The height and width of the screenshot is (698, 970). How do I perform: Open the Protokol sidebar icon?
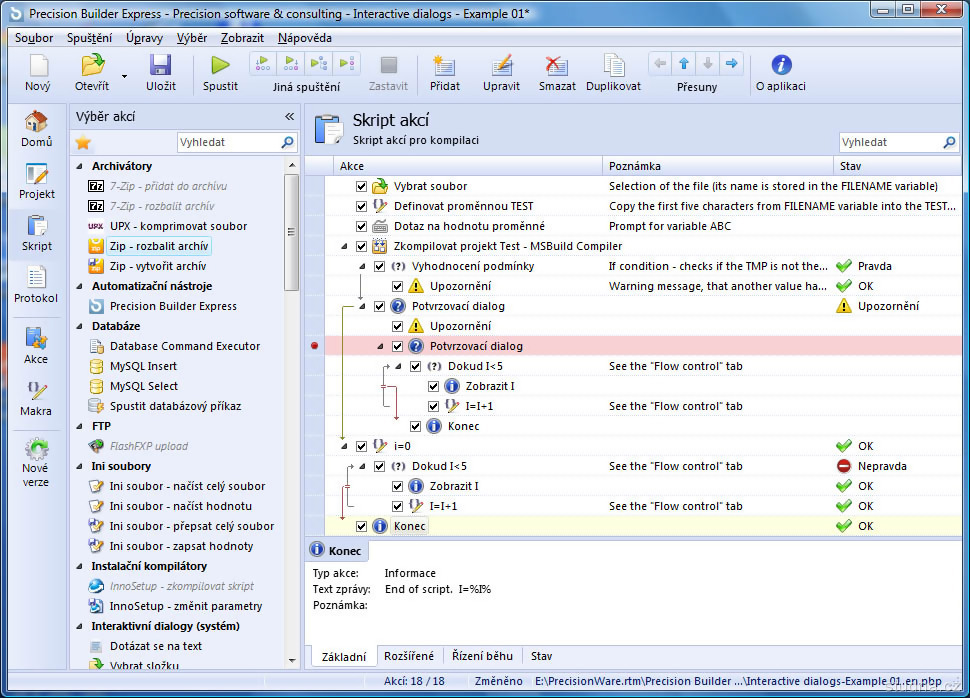point(36,277)
